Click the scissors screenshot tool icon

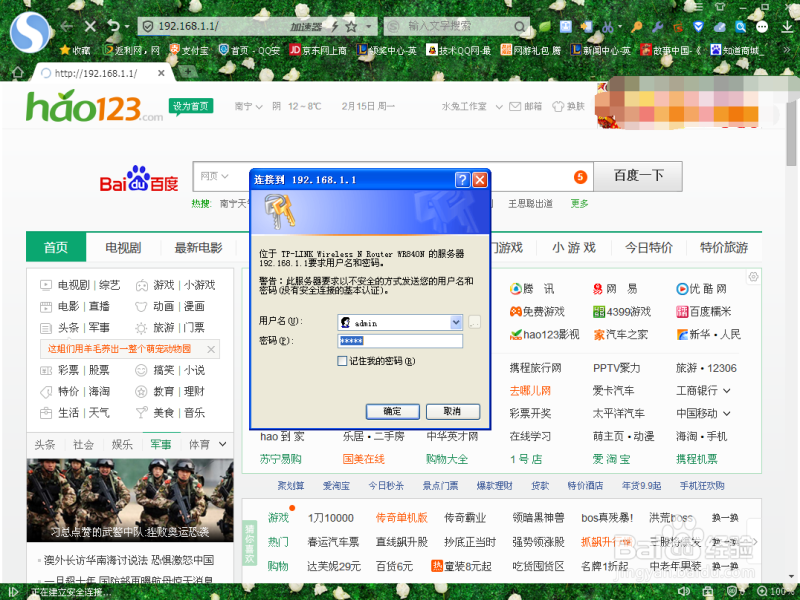[x=607, y=27]
